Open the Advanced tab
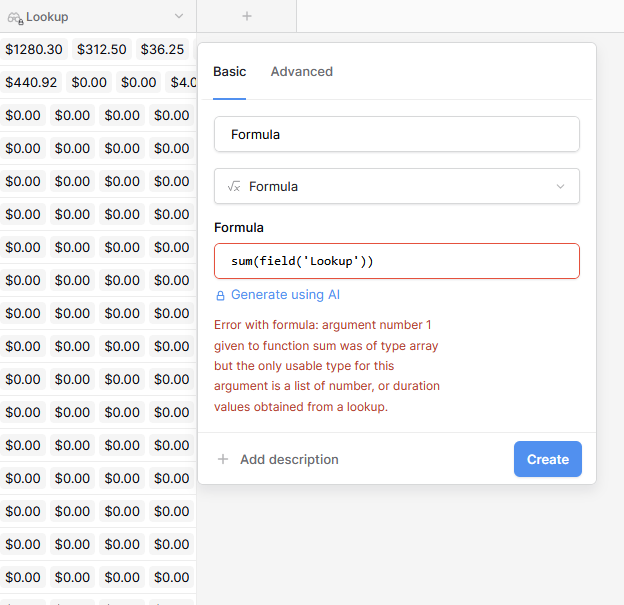Viewport: 624px width, 605px height. coord(301,72)
